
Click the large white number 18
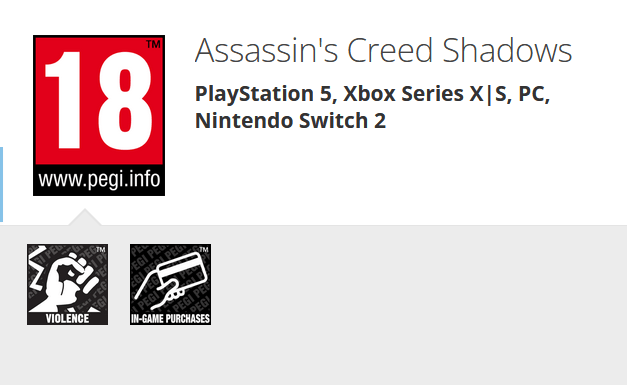pyautogui.click(x=99, y=100)
